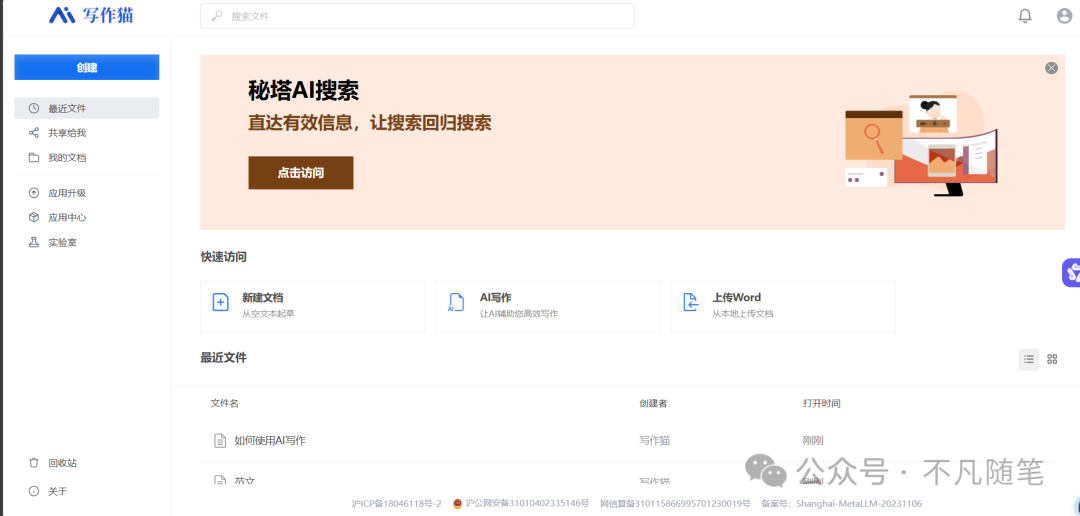Click the new document plus icon

[220, 302]
